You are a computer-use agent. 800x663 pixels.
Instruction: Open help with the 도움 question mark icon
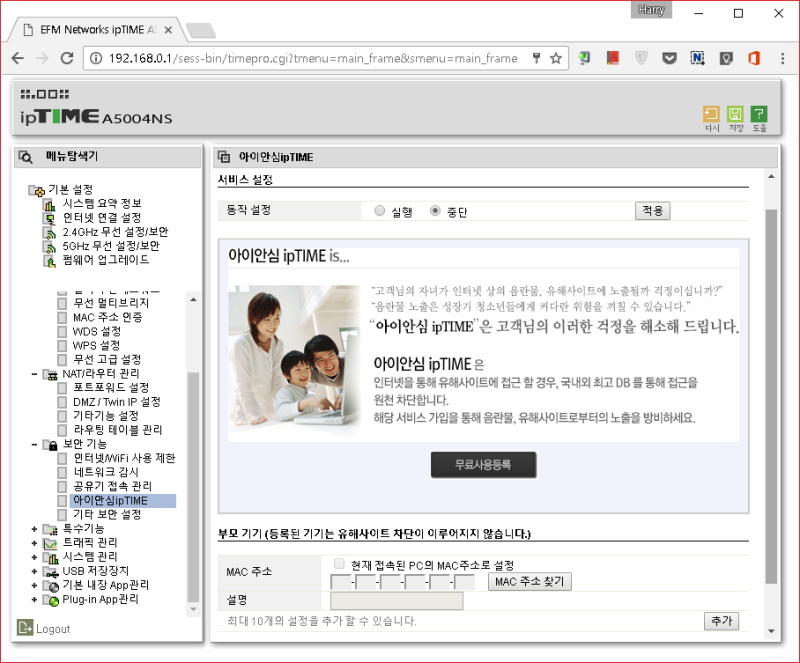(760, 112)
